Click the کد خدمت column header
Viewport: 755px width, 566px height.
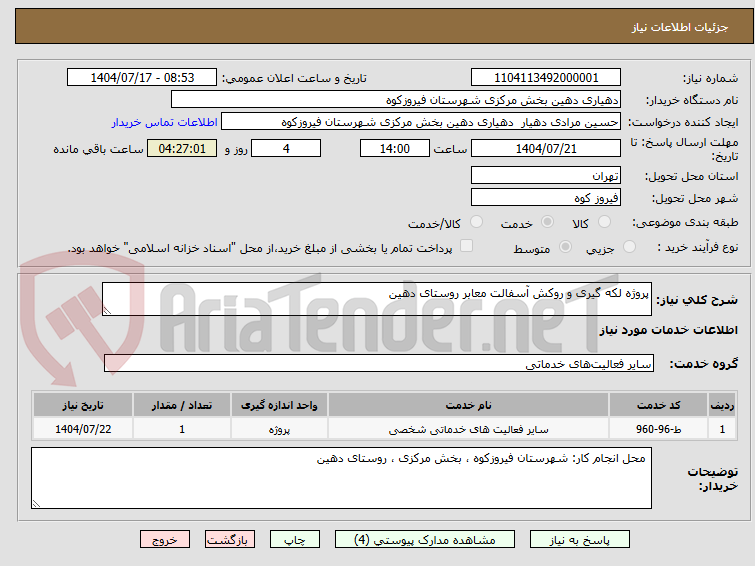[658, 405]
